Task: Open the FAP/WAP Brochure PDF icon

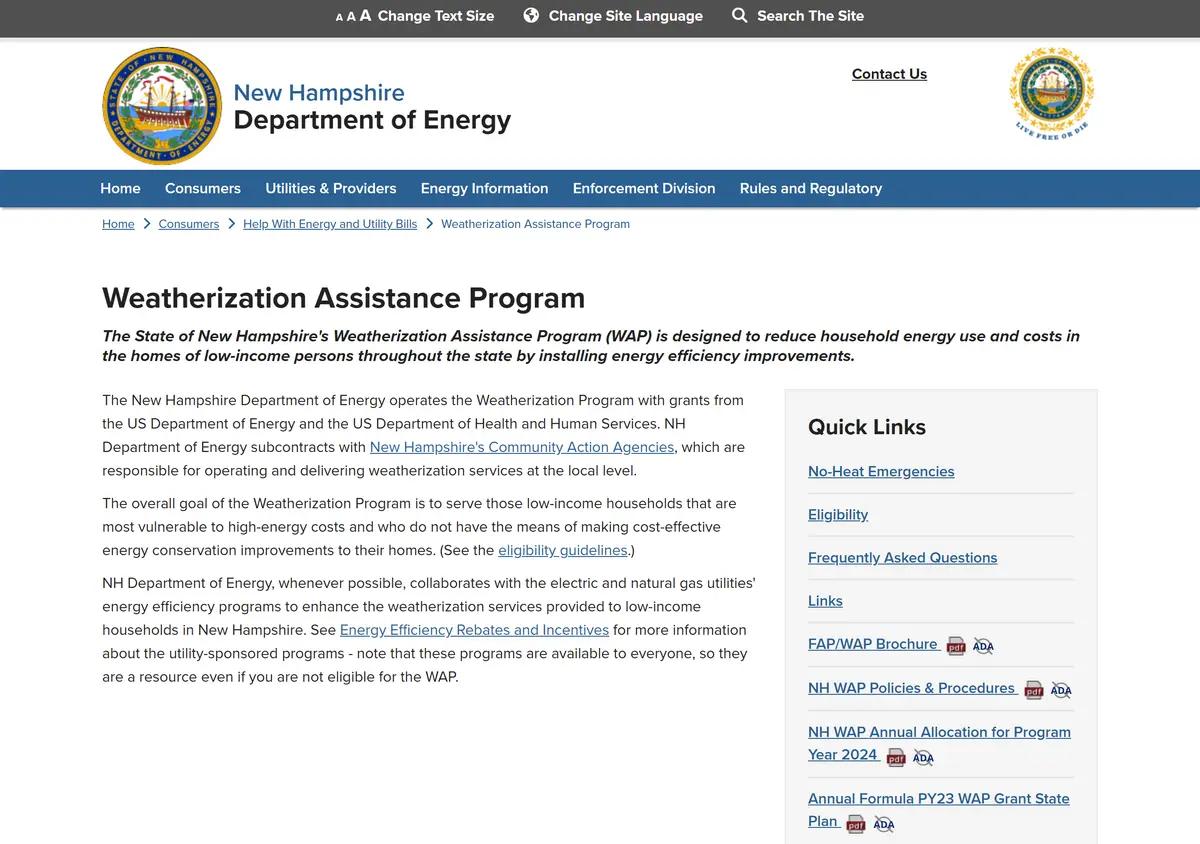Action: click(x=956, y=646)
